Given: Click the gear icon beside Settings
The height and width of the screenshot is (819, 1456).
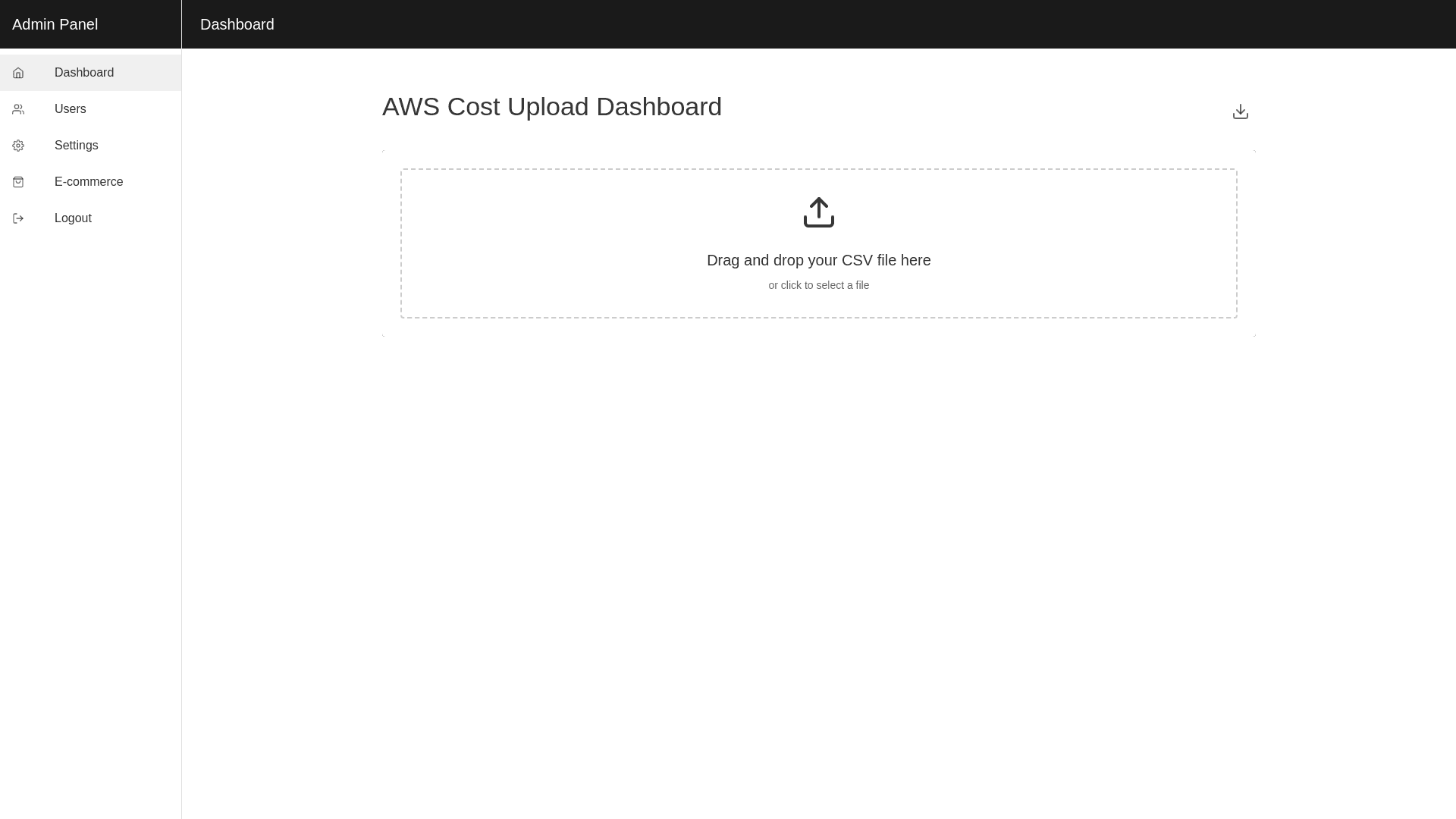Looking at the screenshot, I should (18, 146).
